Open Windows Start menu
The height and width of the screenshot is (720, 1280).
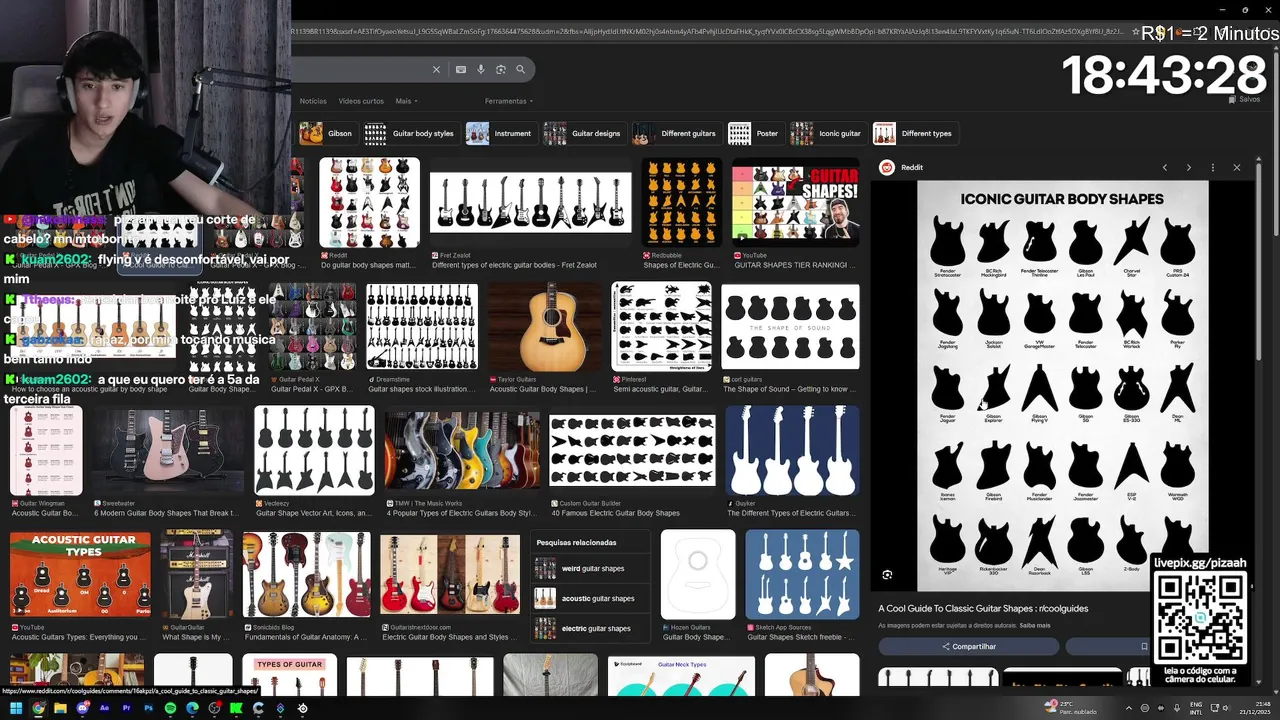(16, 708)
